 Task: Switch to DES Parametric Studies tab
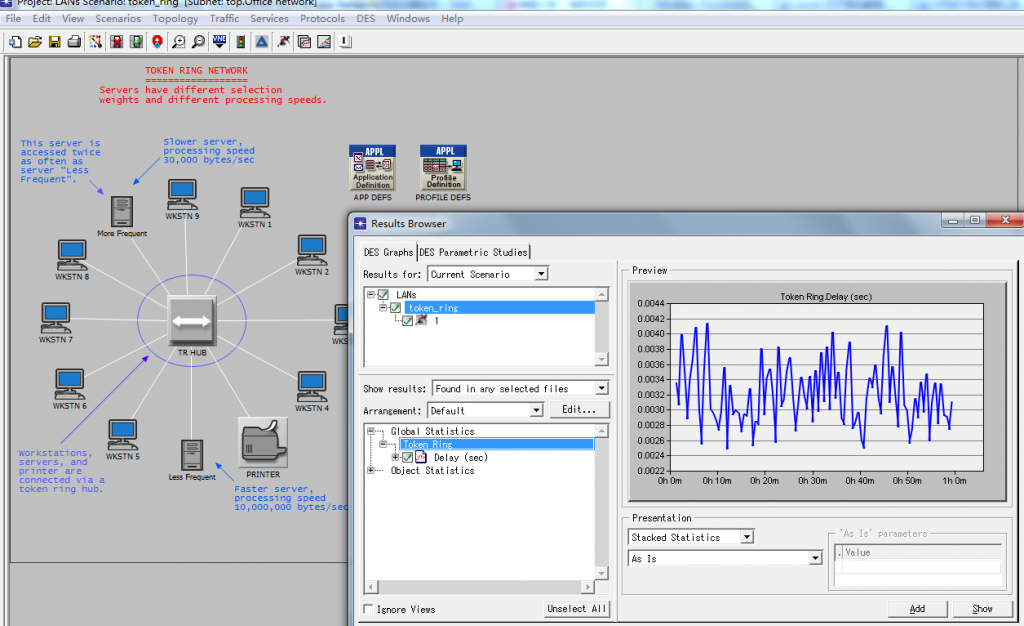coord(474,252)
